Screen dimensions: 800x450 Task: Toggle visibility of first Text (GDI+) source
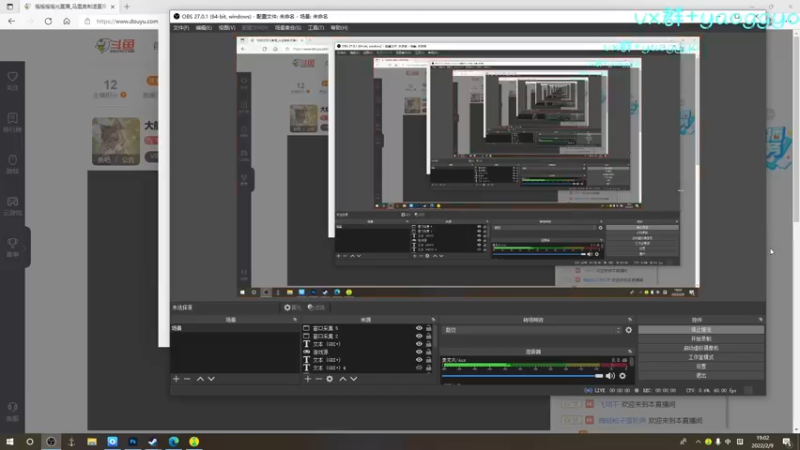coord(419,344)
